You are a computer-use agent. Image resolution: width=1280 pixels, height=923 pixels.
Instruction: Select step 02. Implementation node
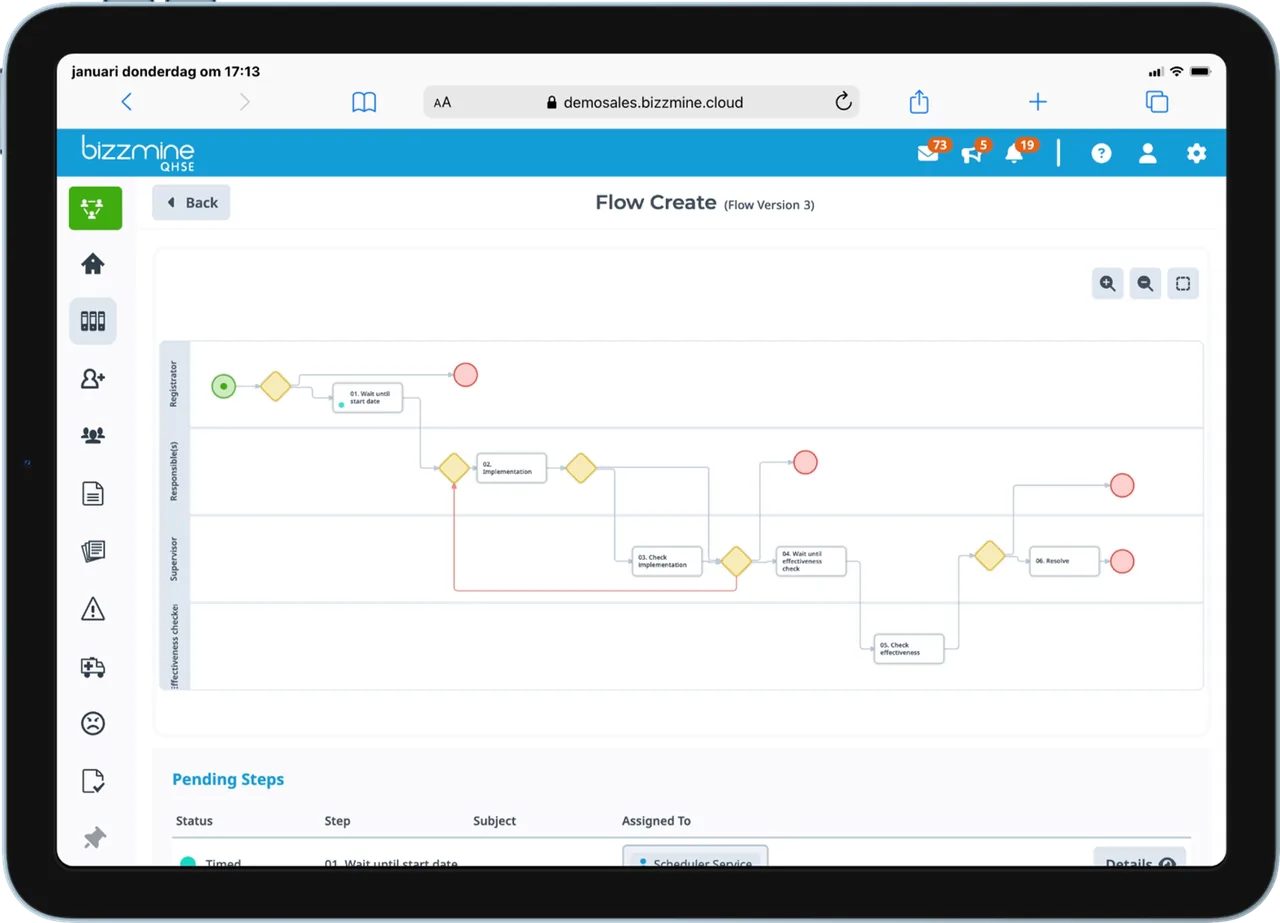[x=511, y=468]
